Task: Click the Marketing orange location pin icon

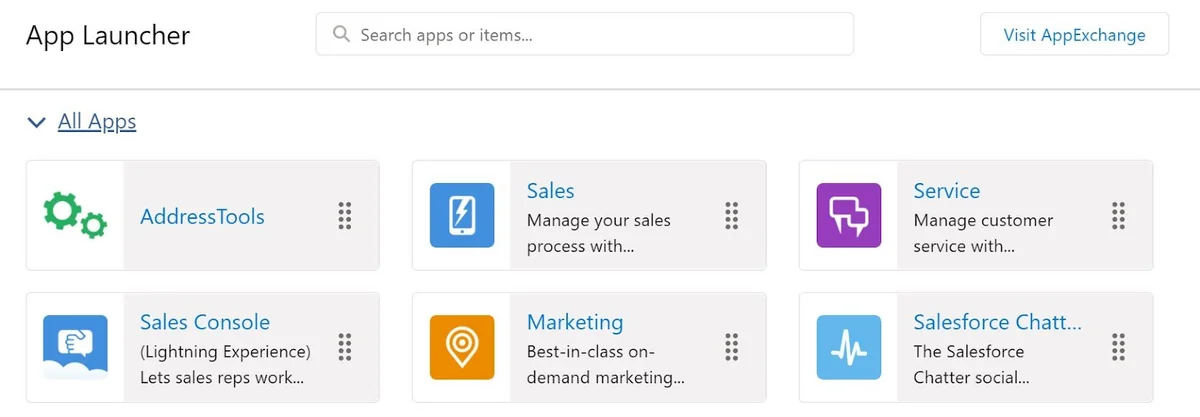Action: [x=462, y=347]
